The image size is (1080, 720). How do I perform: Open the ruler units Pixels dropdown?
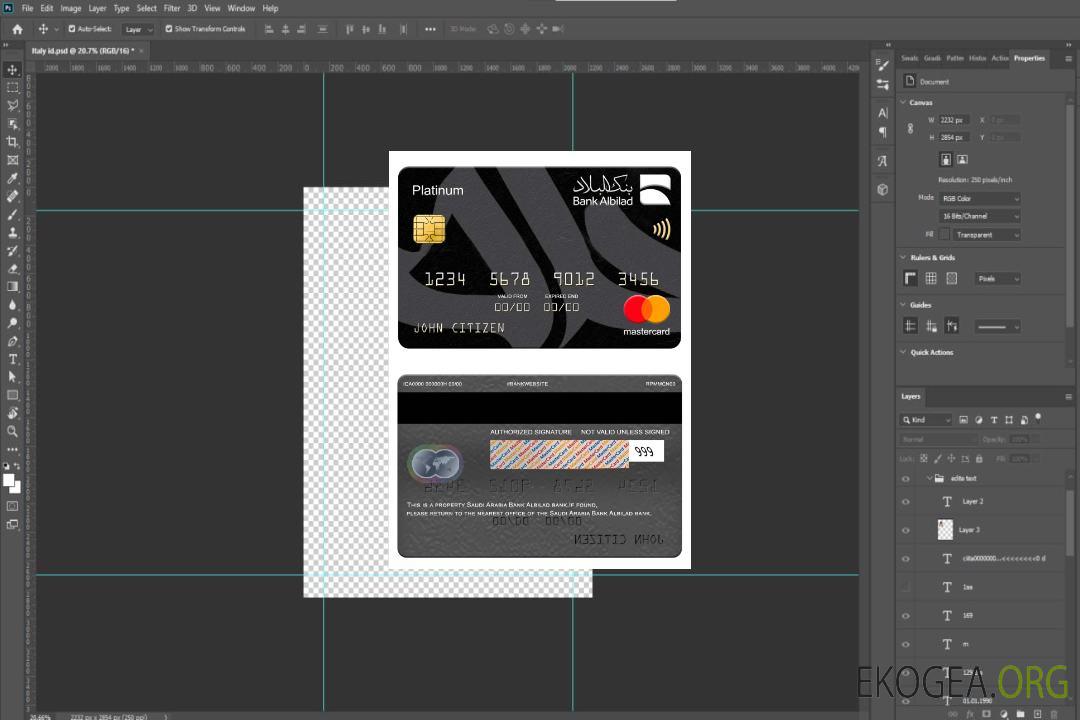click(998, 279)
